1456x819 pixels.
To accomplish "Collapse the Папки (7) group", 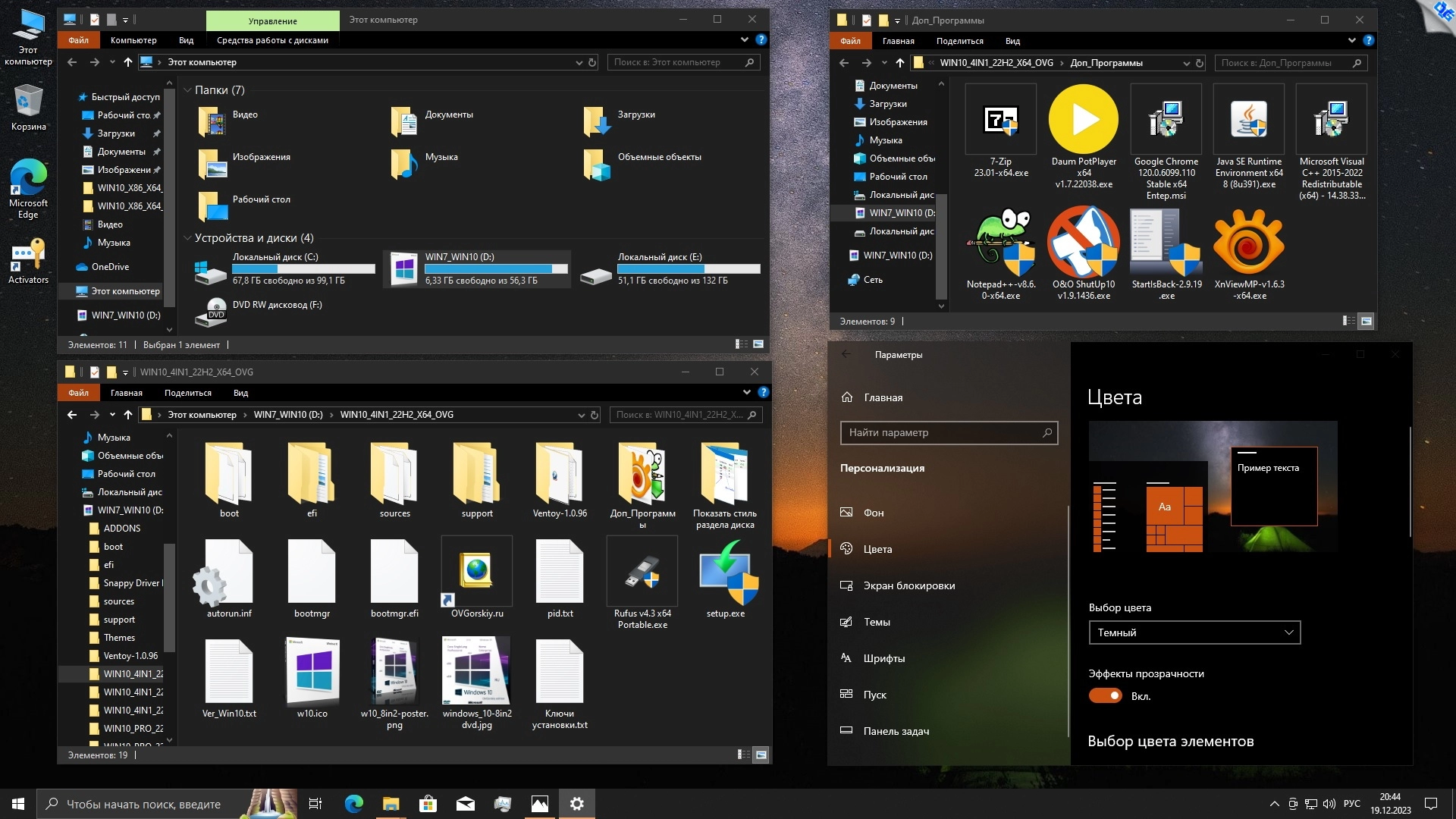I will click(x=187, y=90).
